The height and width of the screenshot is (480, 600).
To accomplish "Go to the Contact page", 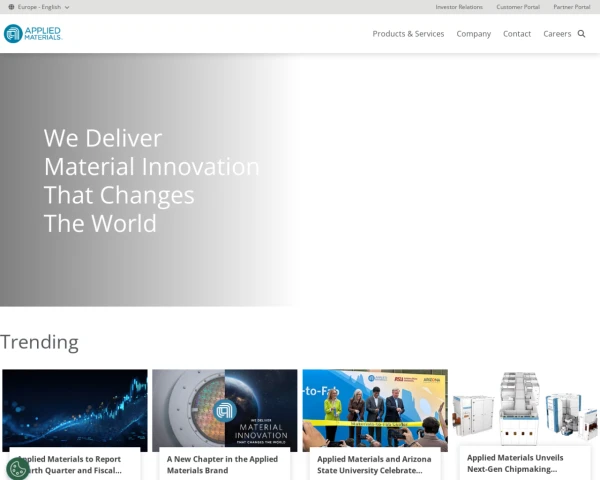I will (517, 34).
